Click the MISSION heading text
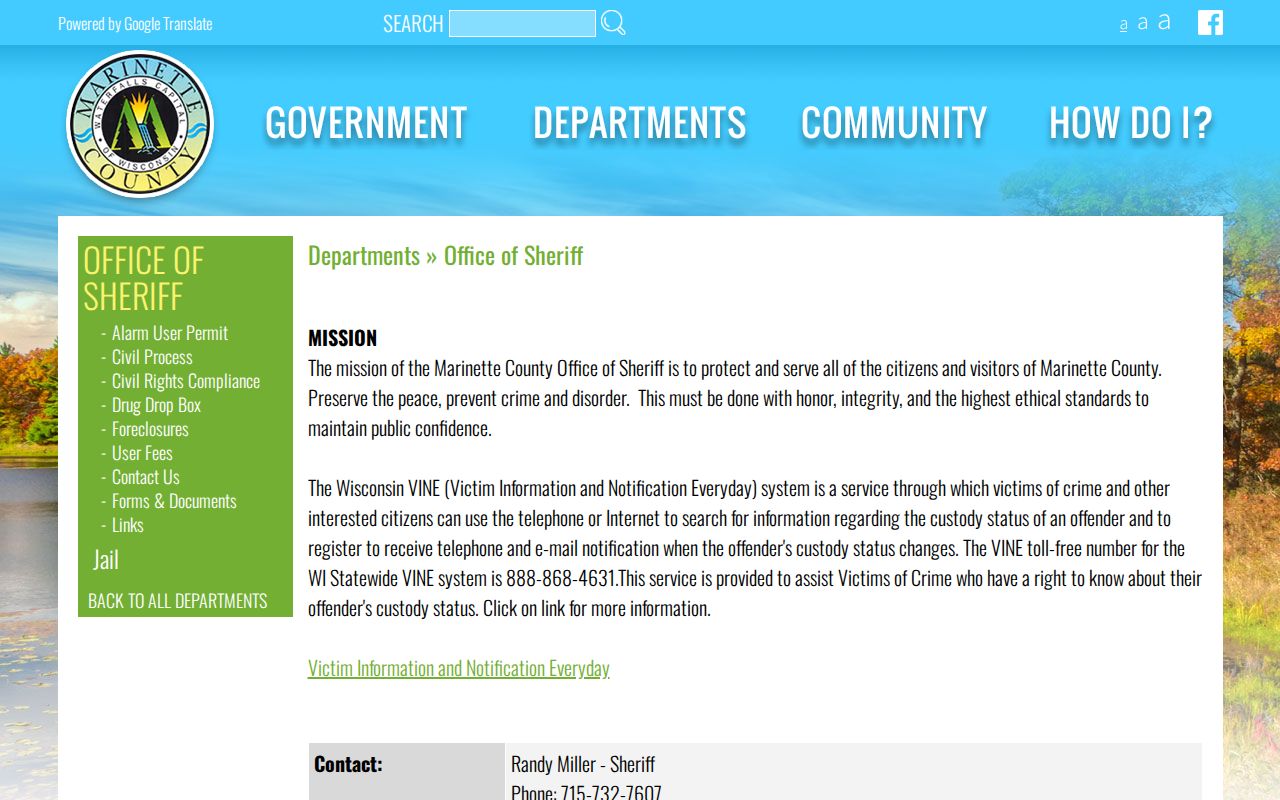Screen dimensions: 1280x800 [343, 338]
